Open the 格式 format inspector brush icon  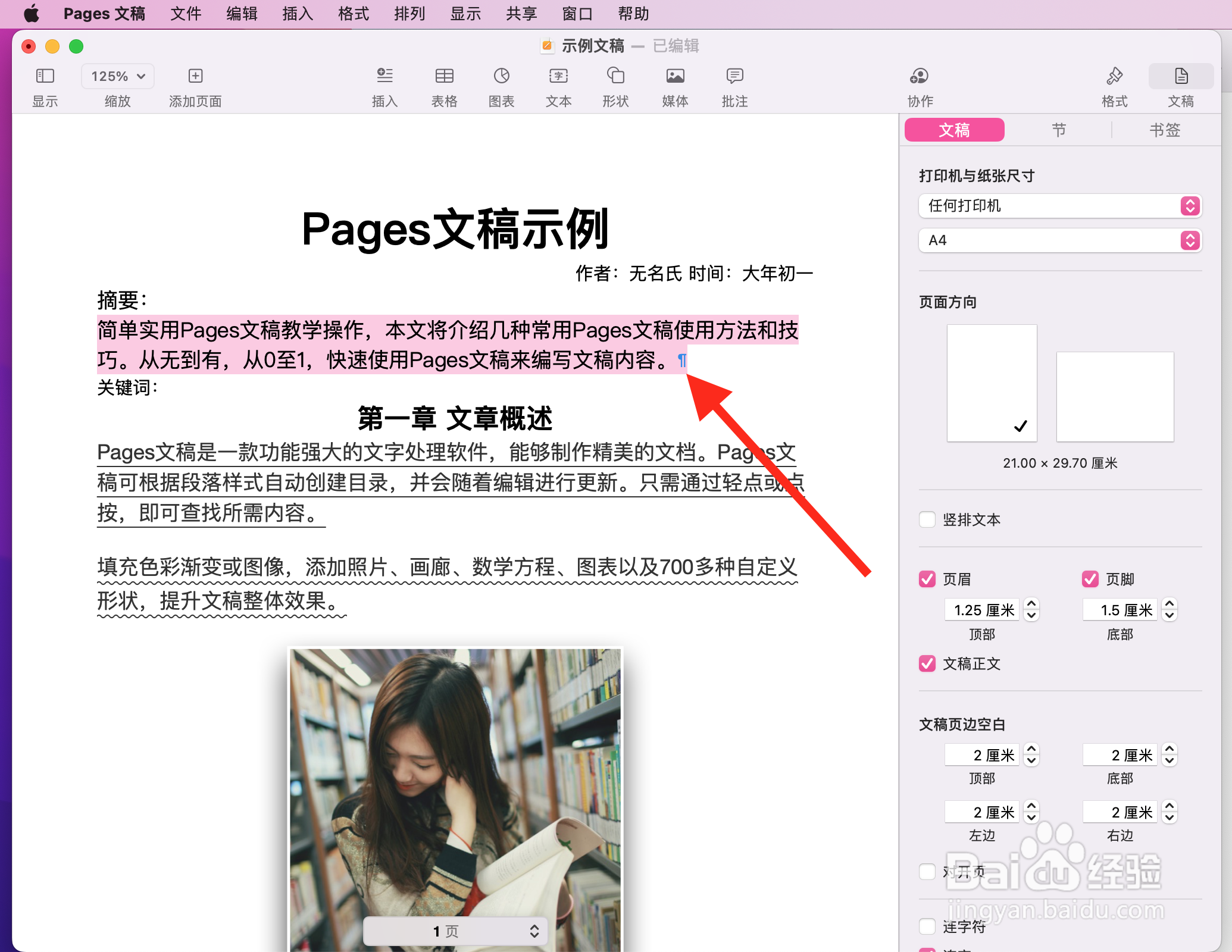coord(1114,76)
